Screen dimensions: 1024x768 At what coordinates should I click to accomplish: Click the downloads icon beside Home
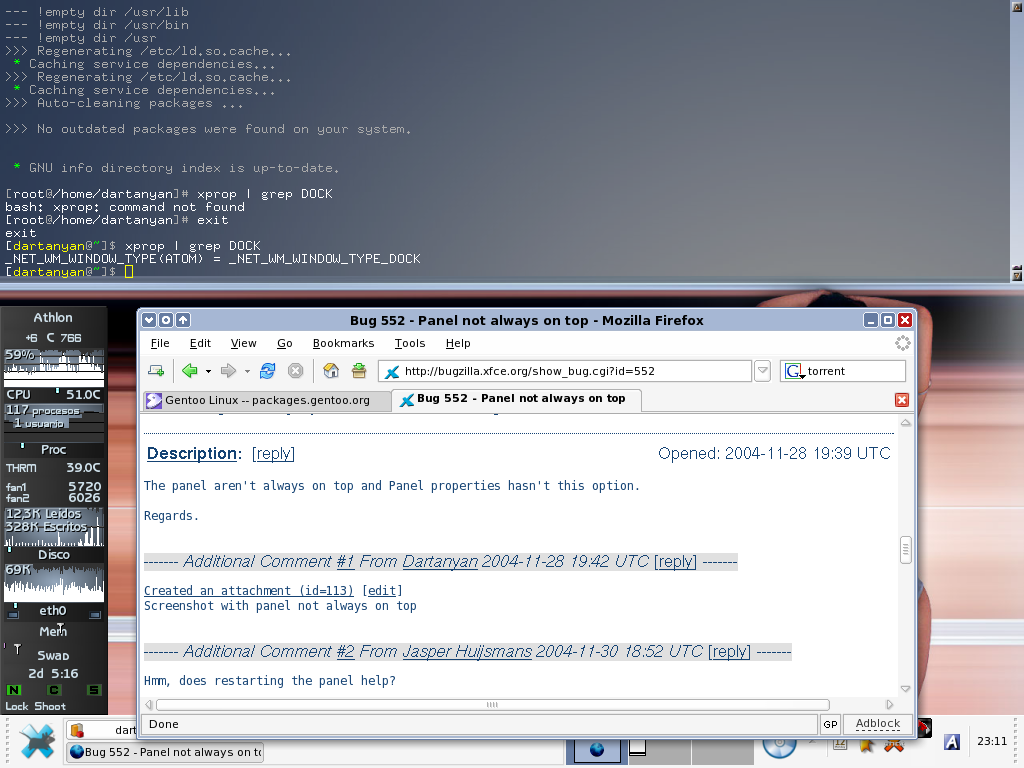359,371
